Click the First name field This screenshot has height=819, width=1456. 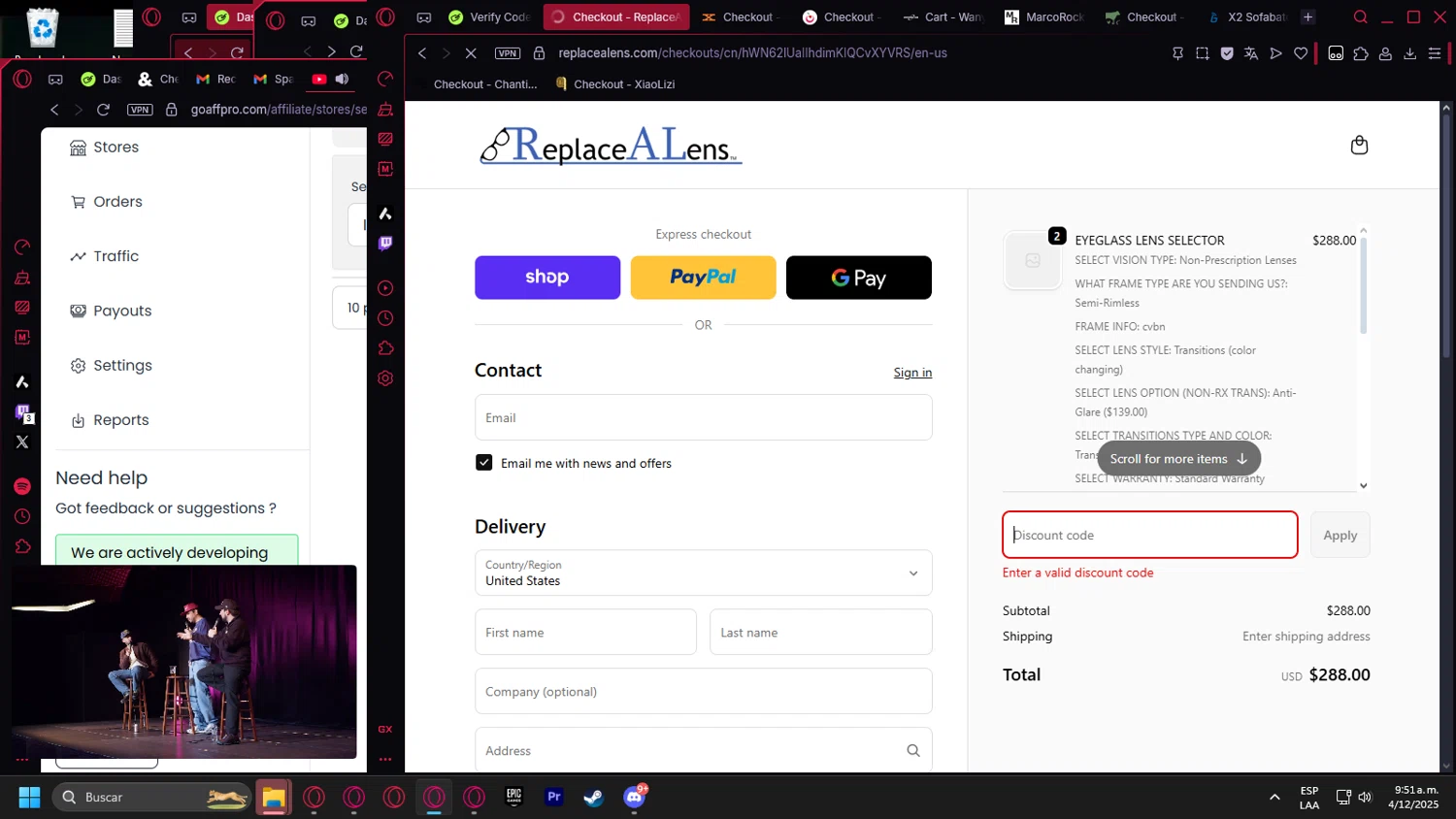click(x=585, y=632)
